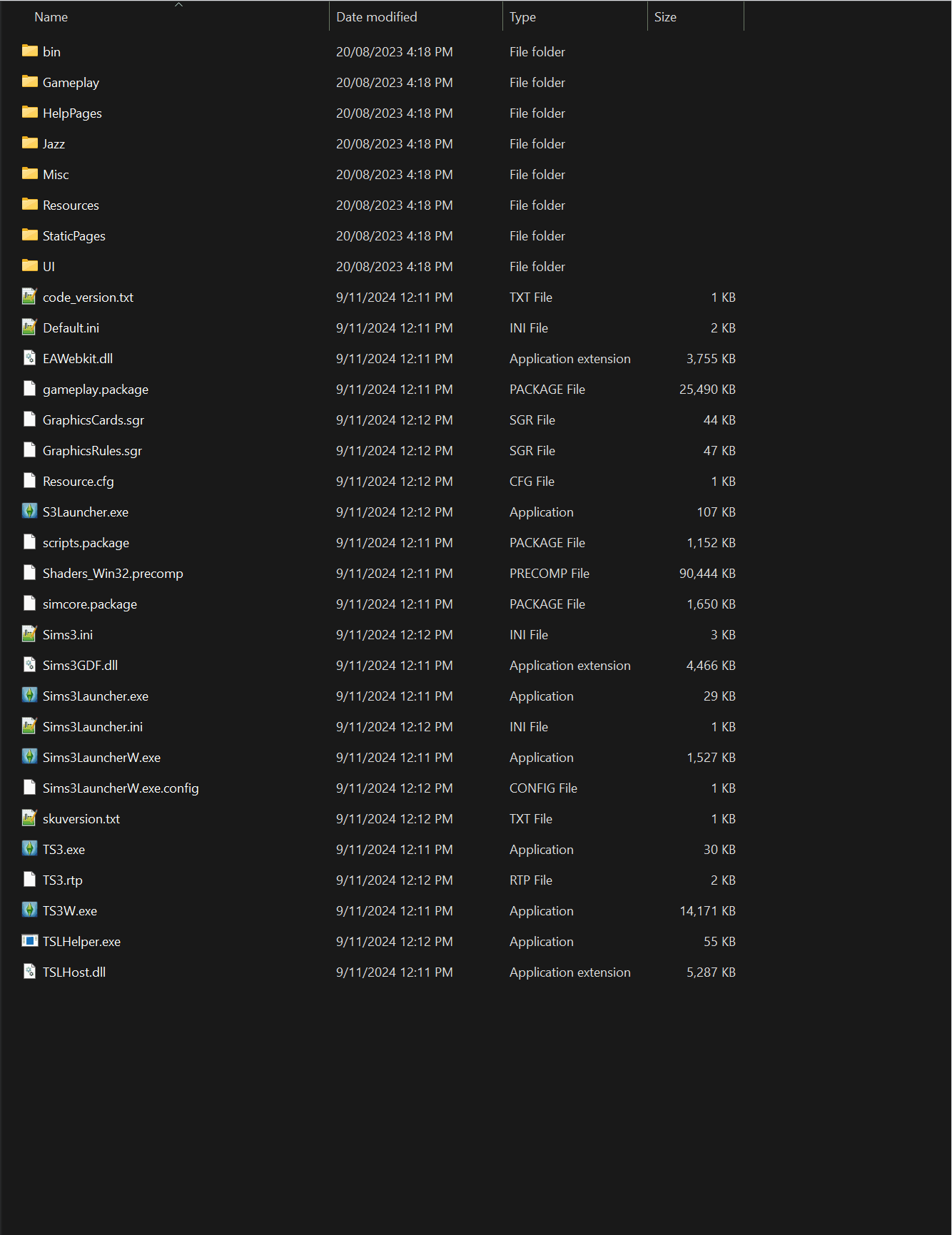The height and width of the screenshot is (1235, 952).
Task: Select the TS3.exe plumbob icon
Action: [29, 848]
